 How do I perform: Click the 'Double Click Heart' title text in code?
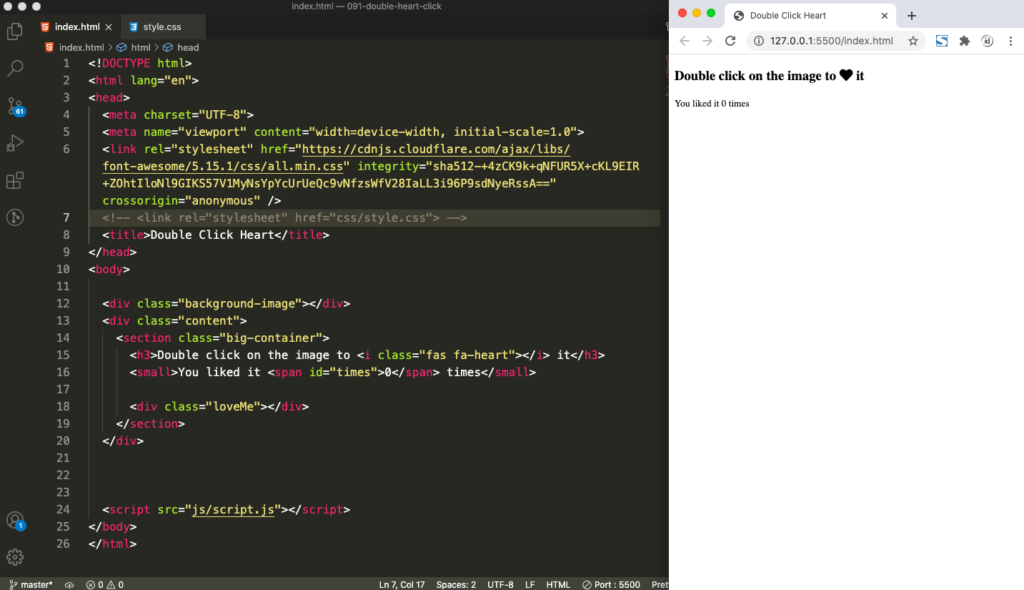(212, 235)
